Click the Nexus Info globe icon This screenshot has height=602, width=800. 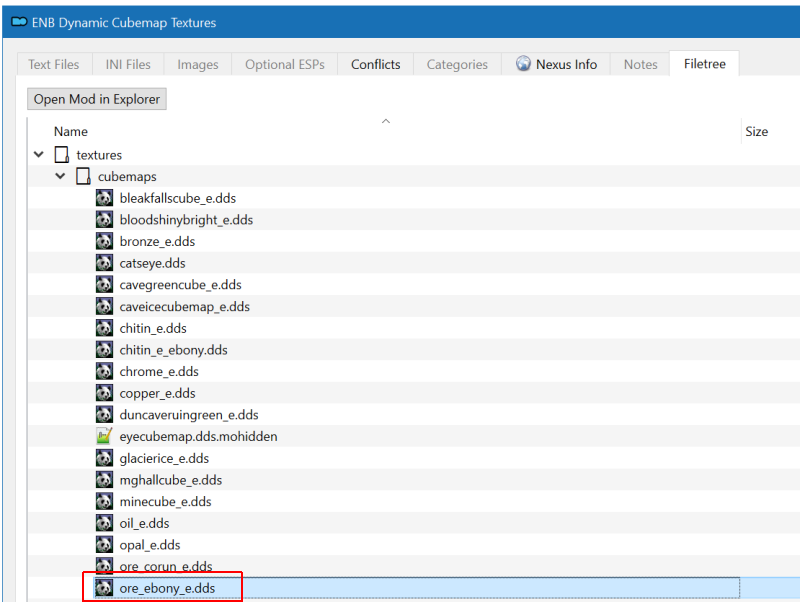[523, 63]
